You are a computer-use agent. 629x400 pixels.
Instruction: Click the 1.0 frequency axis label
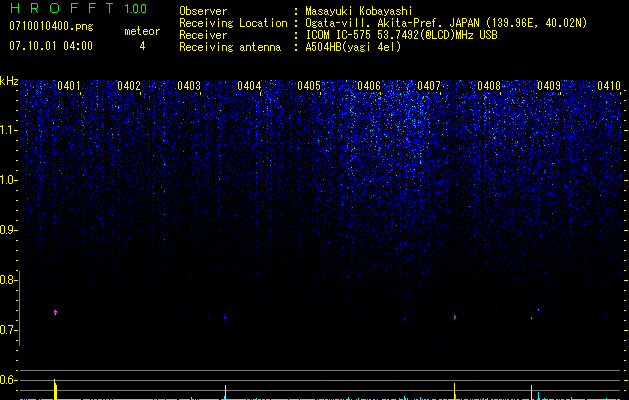pyautogui.click(x=8, y=180)
